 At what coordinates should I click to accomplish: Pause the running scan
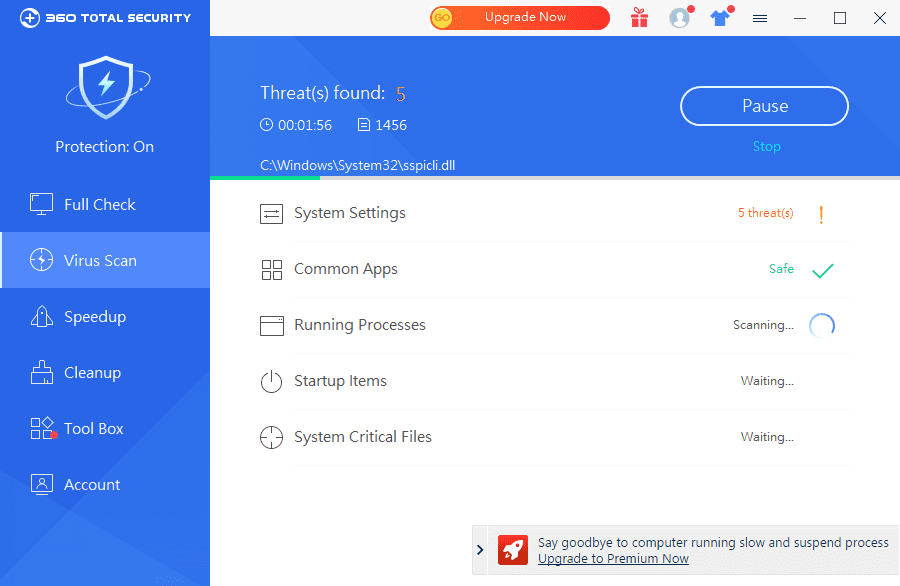(x=765, y=106)
